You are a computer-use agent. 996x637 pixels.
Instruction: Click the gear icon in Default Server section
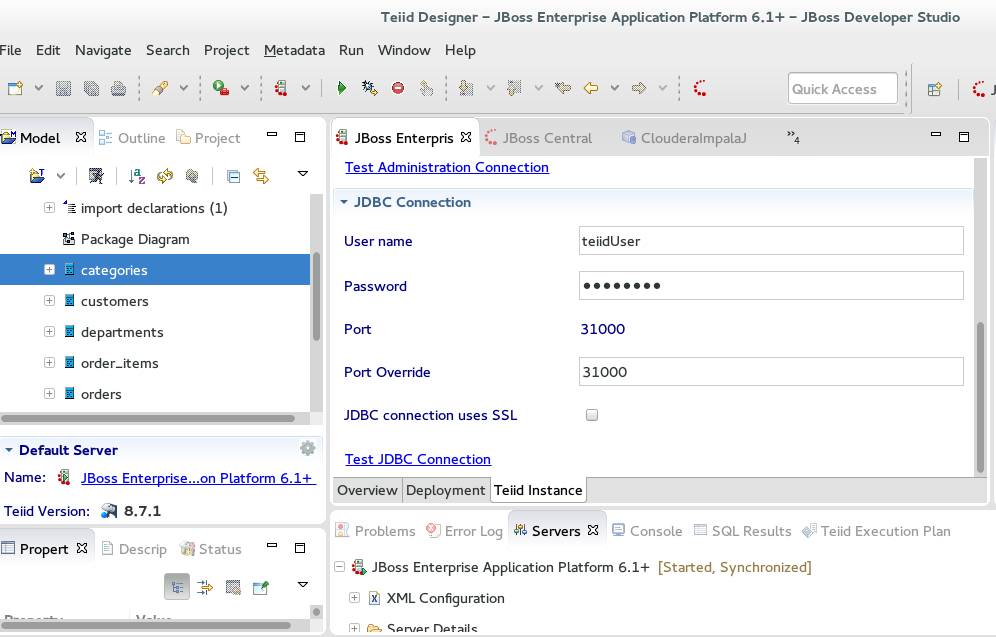pos(307,448)
